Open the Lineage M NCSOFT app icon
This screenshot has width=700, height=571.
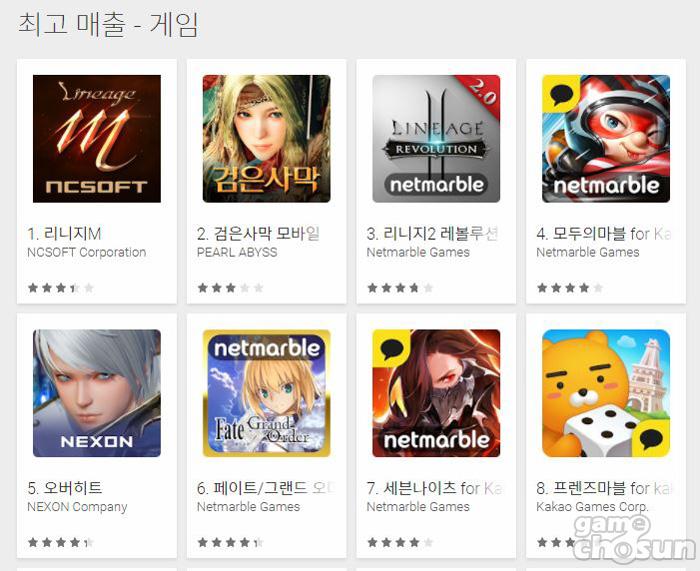(x=97, y=138)
